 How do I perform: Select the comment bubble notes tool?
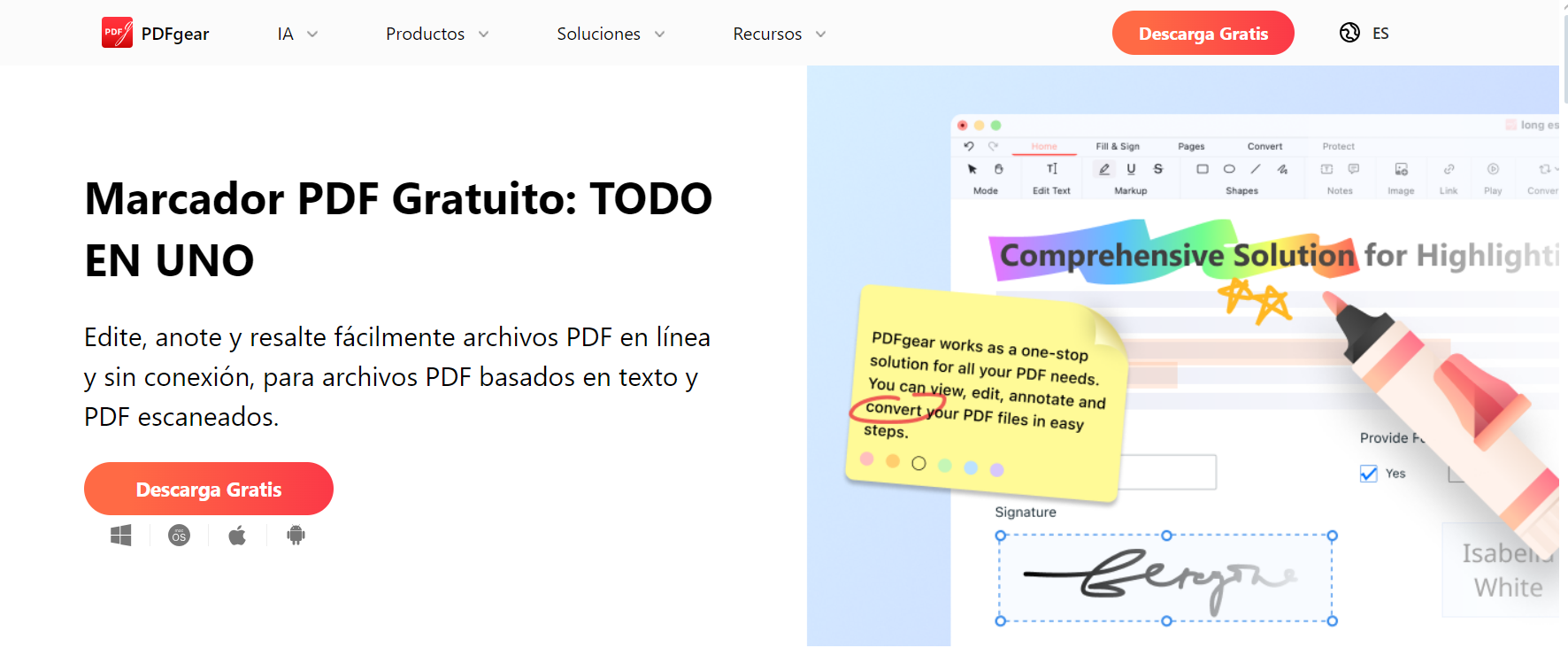click(x=1354, y=169)
